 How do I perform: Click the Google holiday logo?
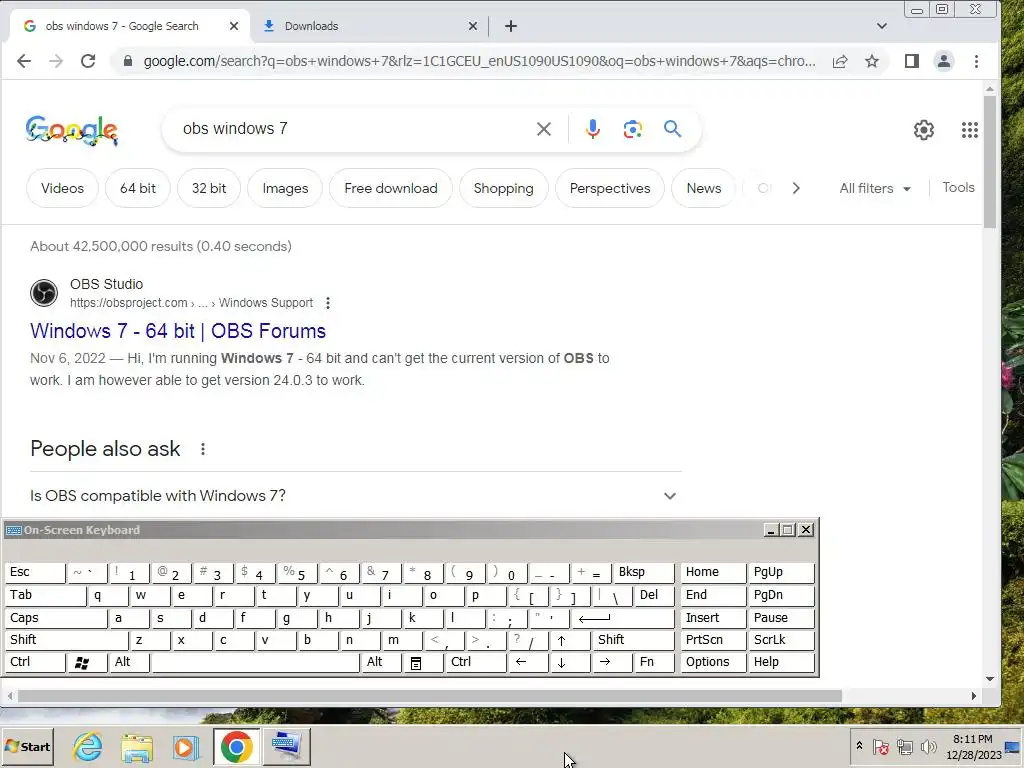[72, 130]
